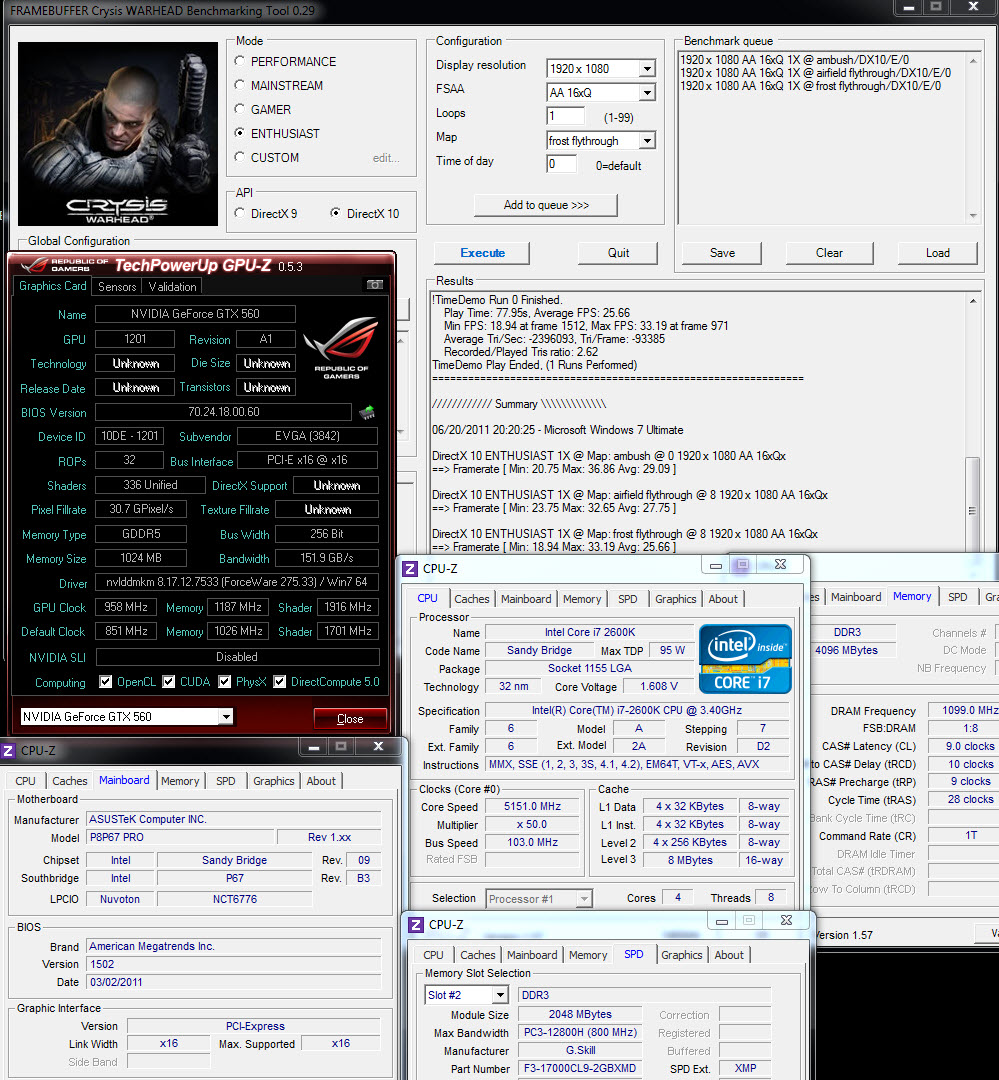Load a benchmark queue
Image resolution: width=999 pixels, height=1080 pixels.
click(x=938, y=253)
